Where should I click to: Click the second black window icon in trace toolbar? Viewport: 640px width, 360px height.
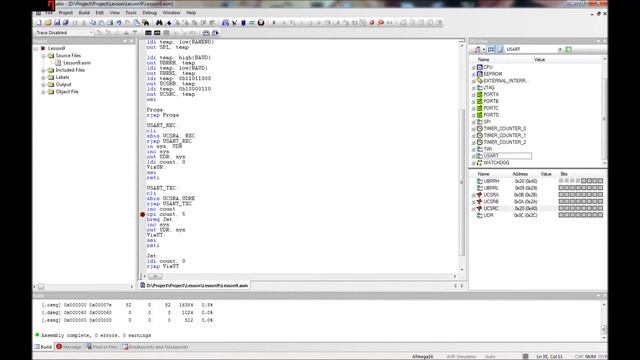tap(157, 33)
